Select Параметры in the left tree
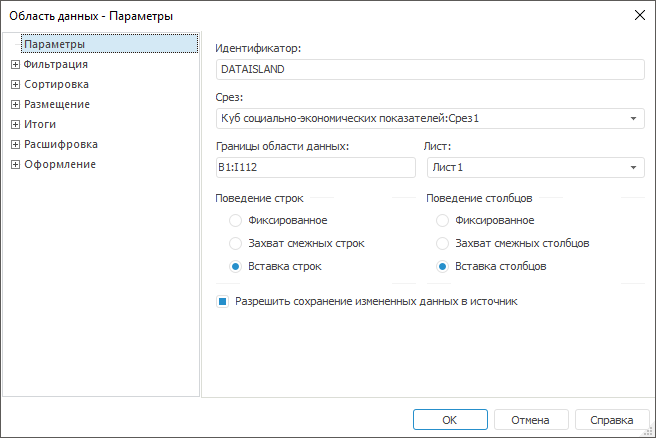The image size is (656, 438). [54, 44]
